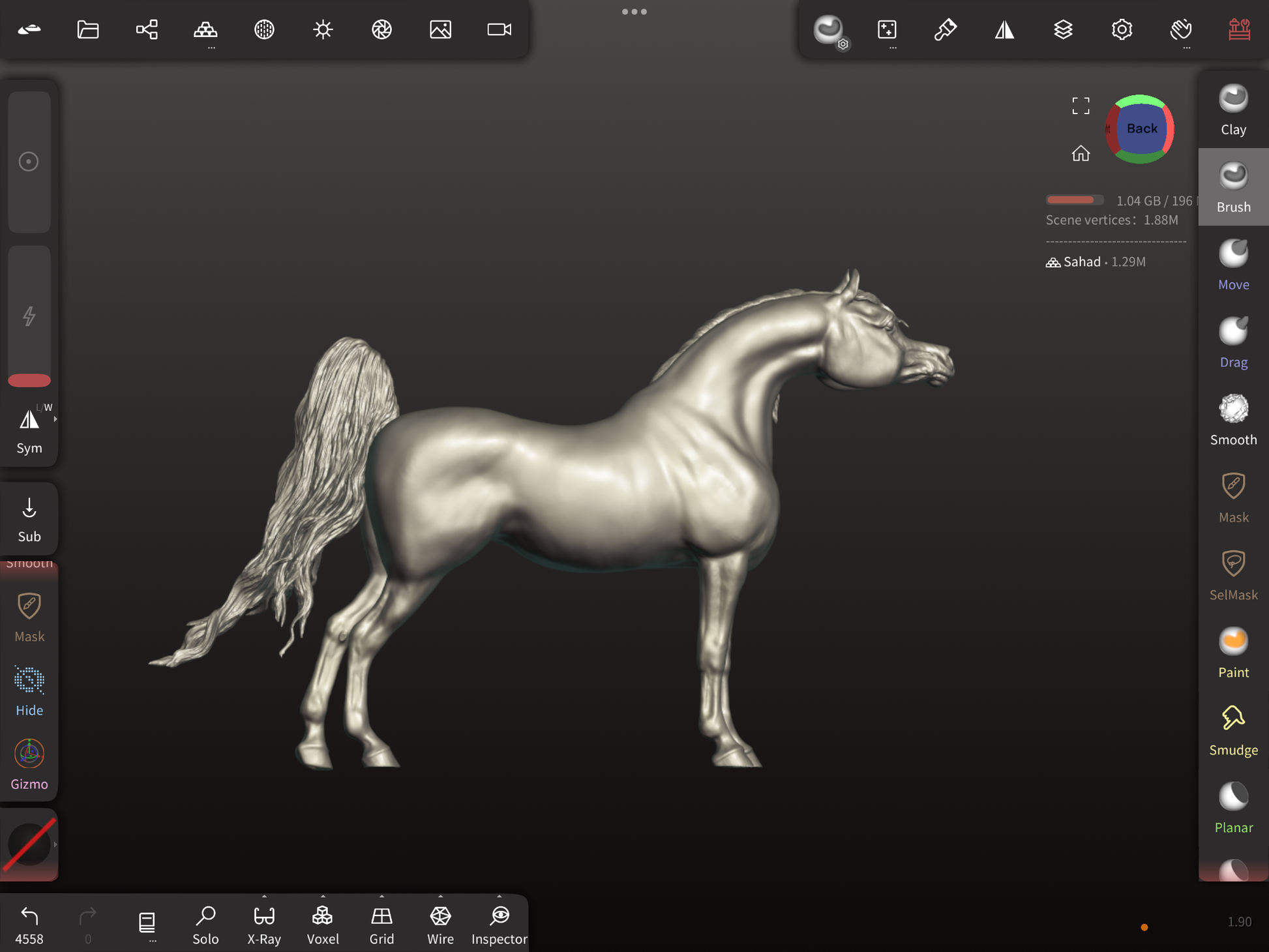Open the files folder menu
The image size is (1269, 952).
coord(88,29)
